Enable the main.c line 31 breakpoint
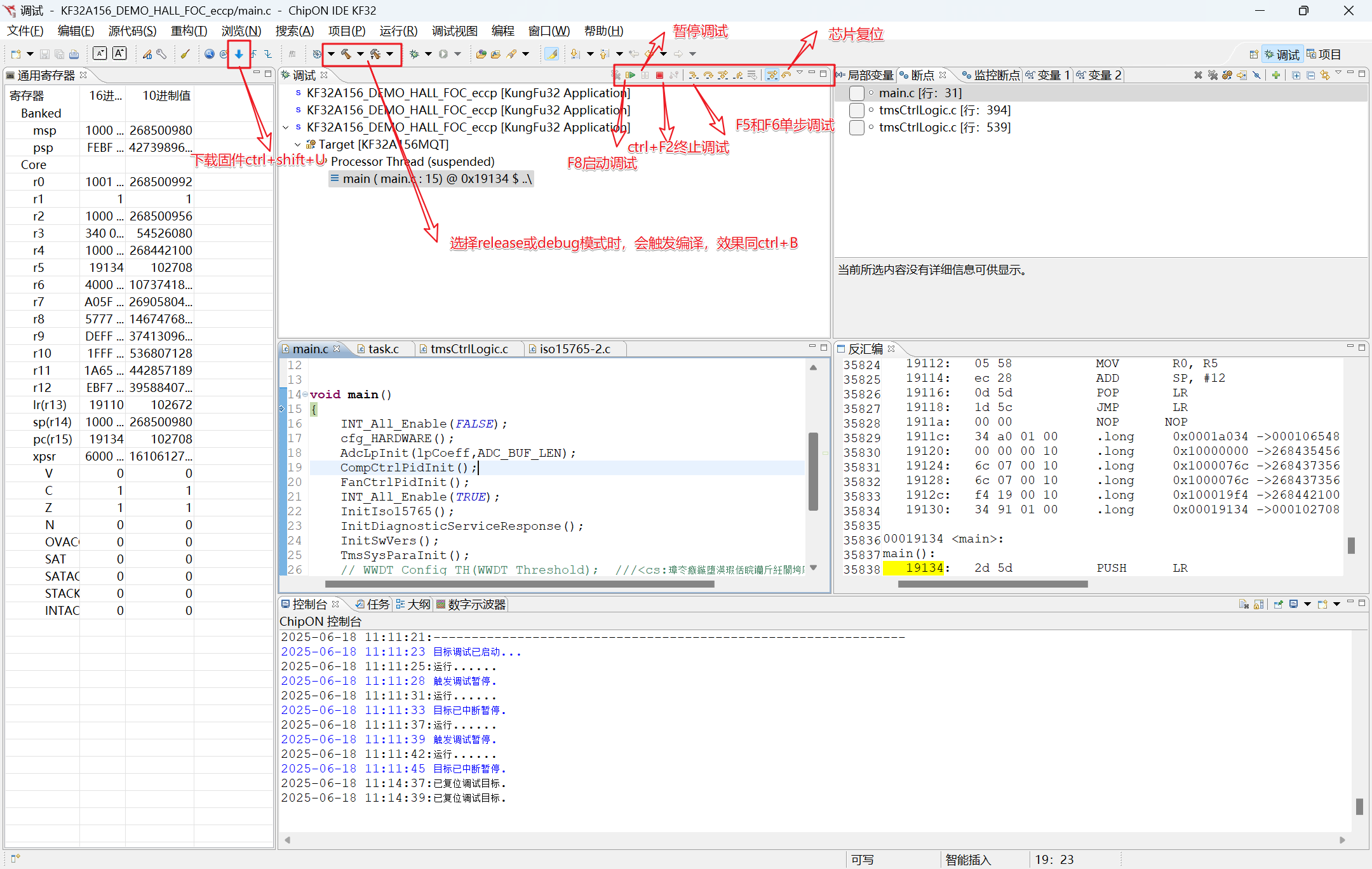Image resolution: width=1372 pixels, height=869 pixels. coord(856,93)
